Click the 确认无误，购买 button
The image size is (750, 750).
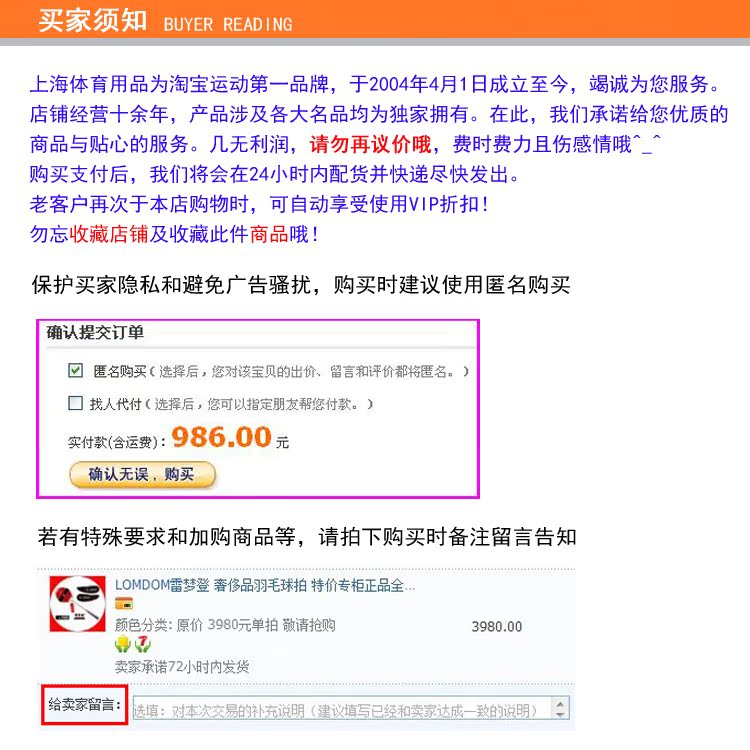point(143,474)
